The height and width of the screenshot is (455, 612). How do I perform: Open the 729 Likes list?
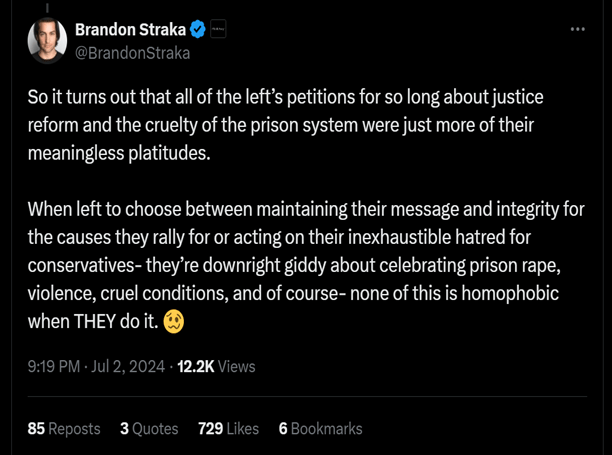point(229,428)
